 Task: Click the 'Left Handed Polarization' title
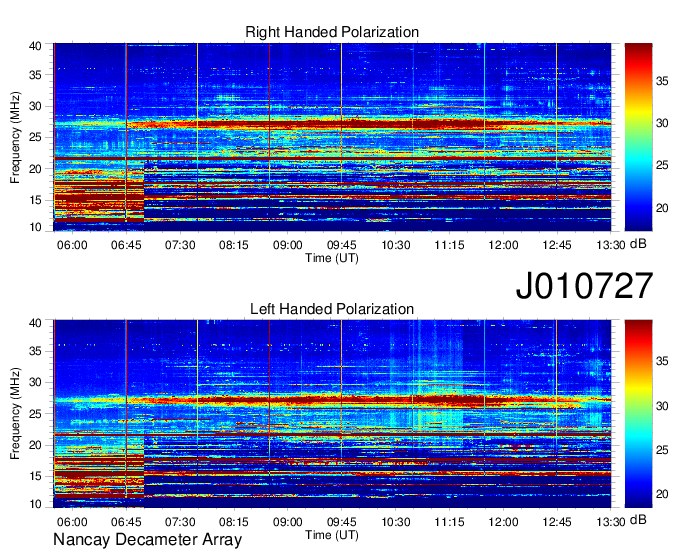(x=332, y=309)
